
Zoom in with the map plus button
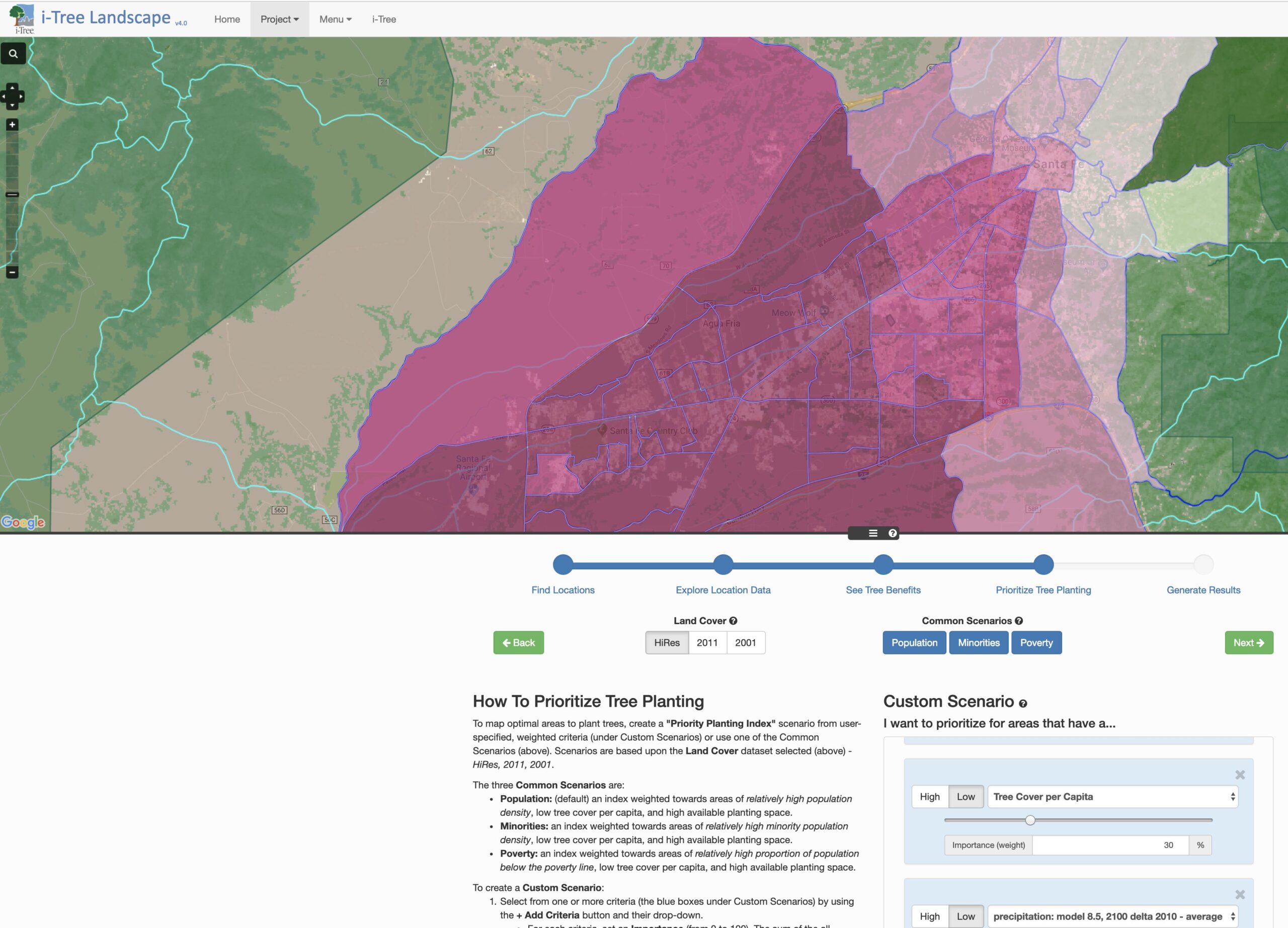coord(12,125)
